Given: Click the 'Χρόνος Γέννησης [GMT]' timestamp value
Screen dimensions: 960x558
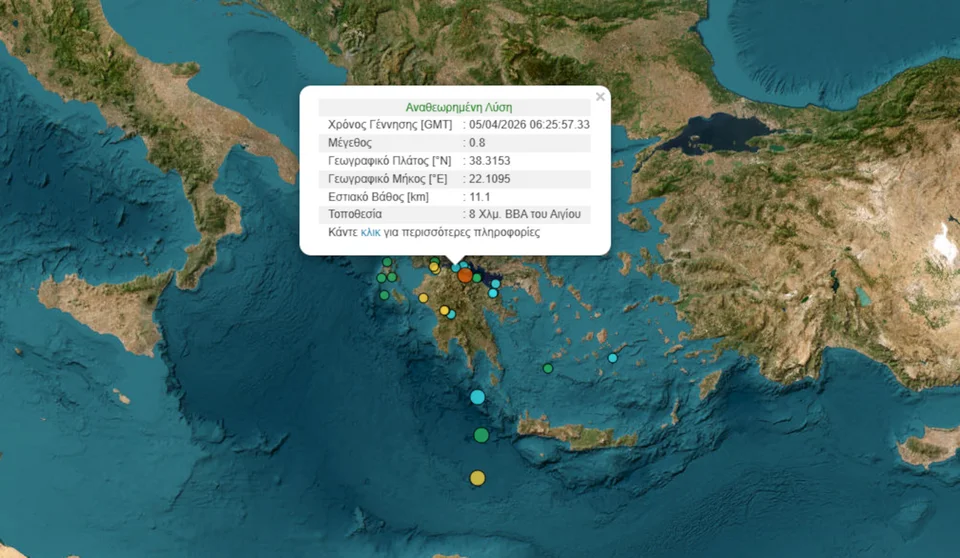Looking at the screenshot, I should click(529, 124).
